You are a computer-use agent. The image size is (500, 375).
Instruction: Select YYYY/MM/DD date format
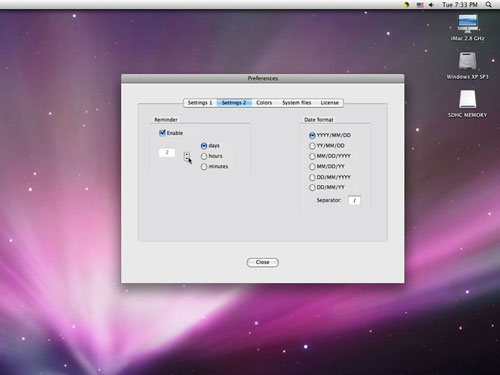click(312, 135)
